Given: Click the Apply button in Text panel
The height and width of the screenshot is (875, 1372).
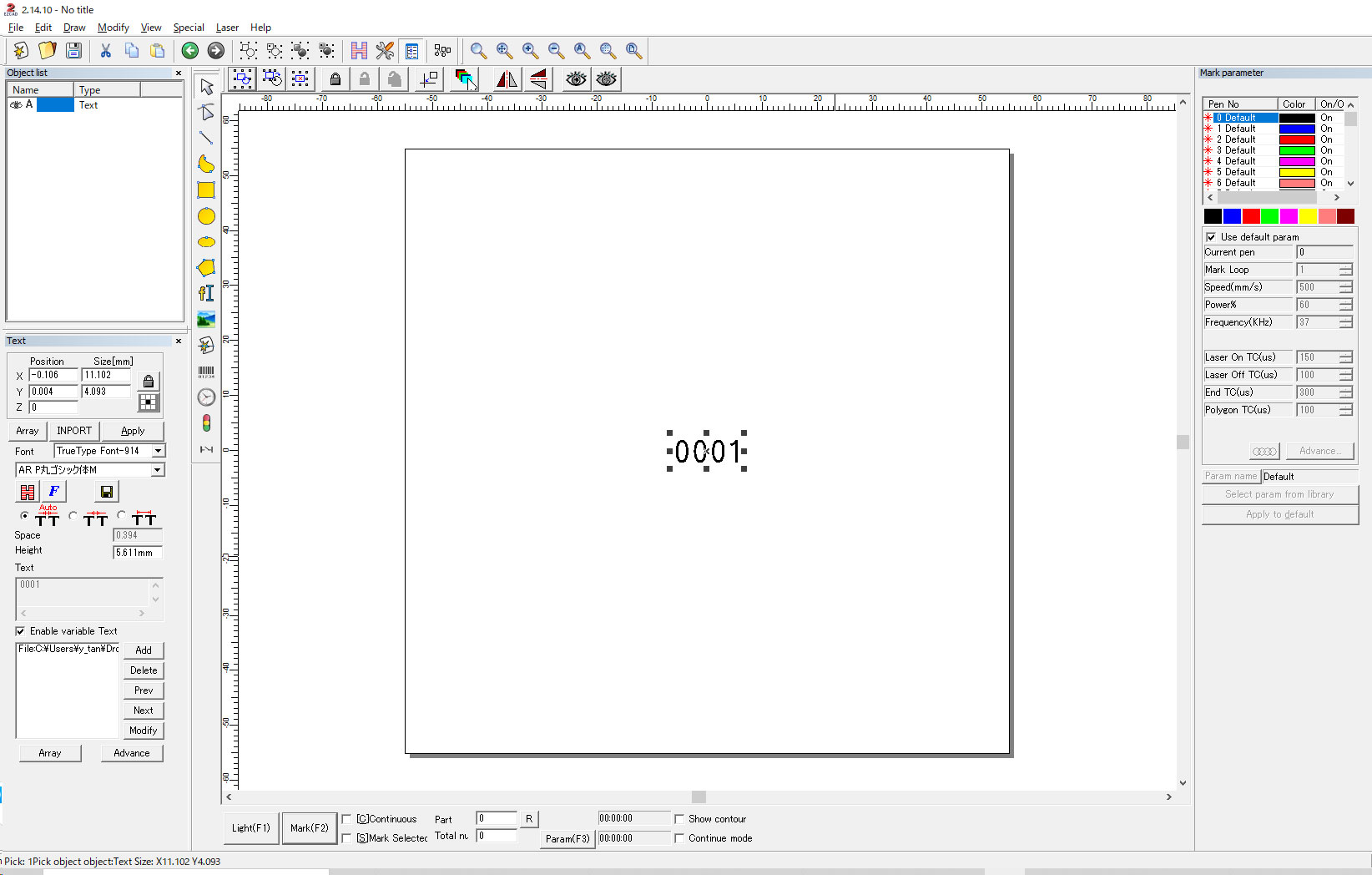Looking at the screenshot, I should click(x=133, y=431).
